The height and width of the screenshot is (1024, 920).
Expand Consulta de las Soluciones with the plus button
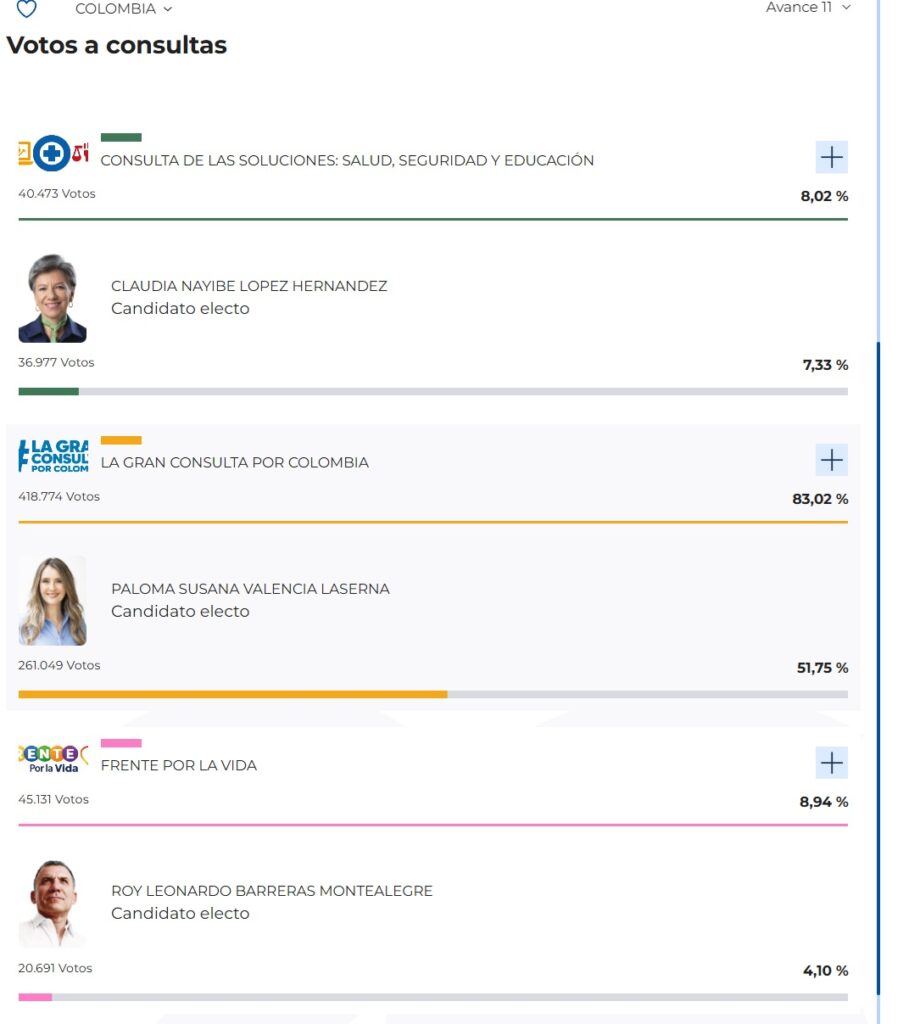click(x=830, y=157)
